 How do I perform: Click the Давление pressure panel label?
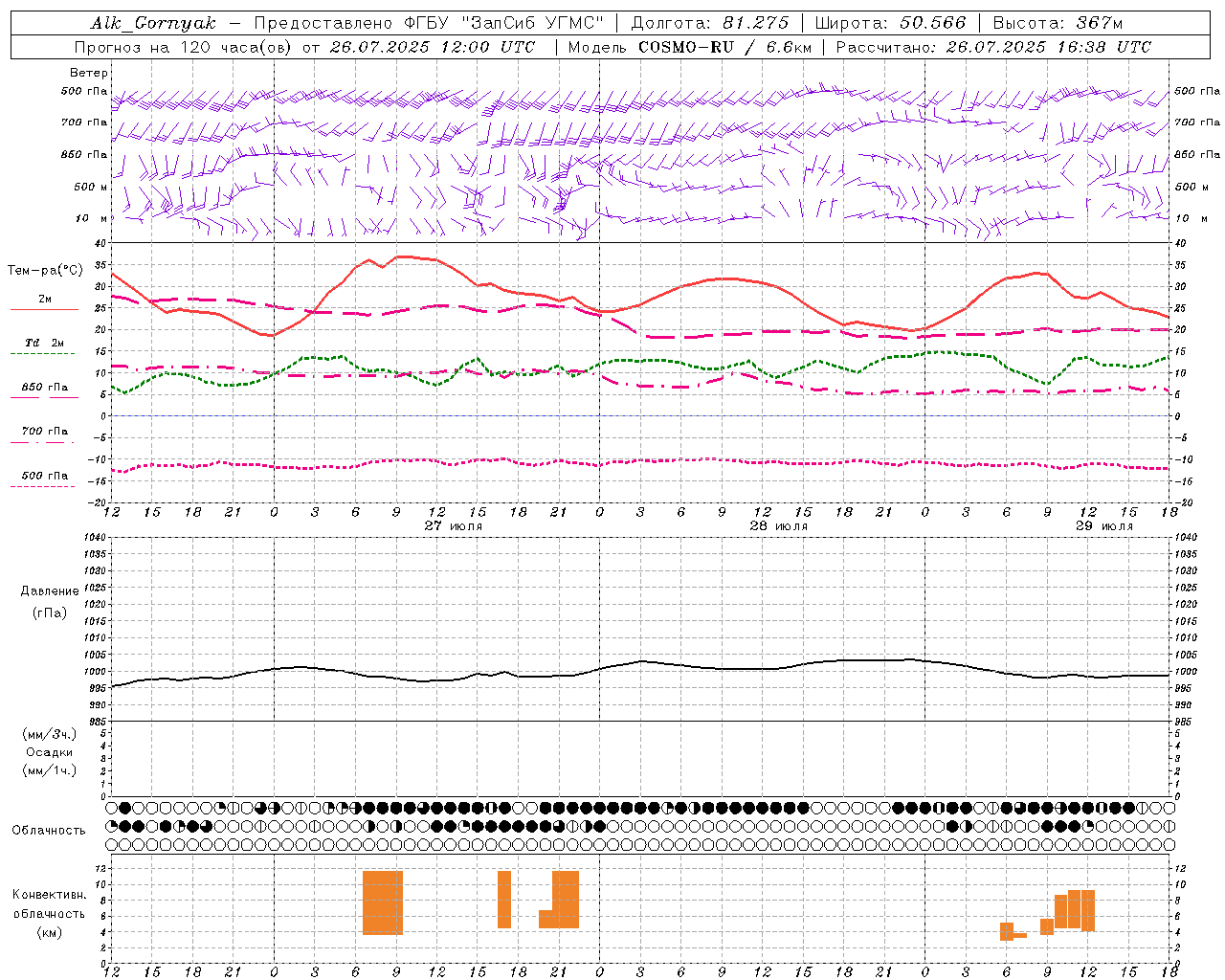point(50,591)
